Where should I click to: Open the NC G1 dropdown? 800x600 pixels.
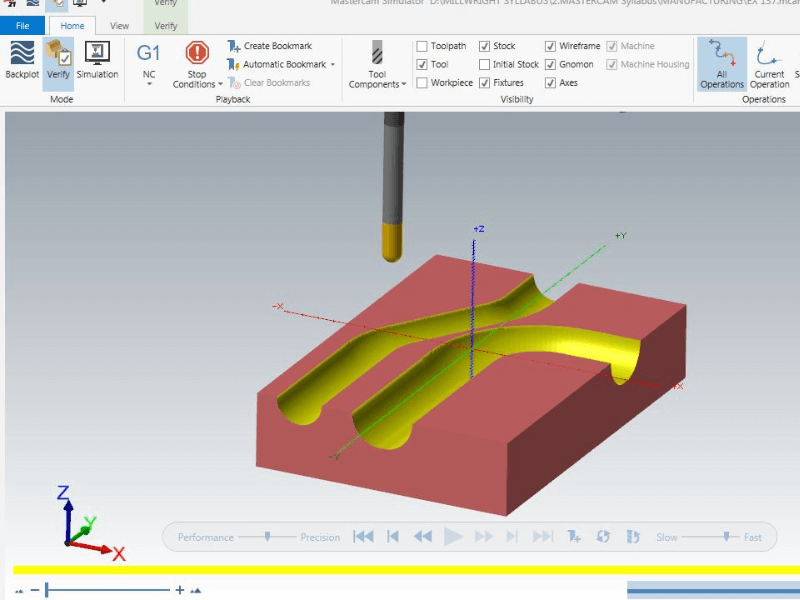[x=148, y=64]
